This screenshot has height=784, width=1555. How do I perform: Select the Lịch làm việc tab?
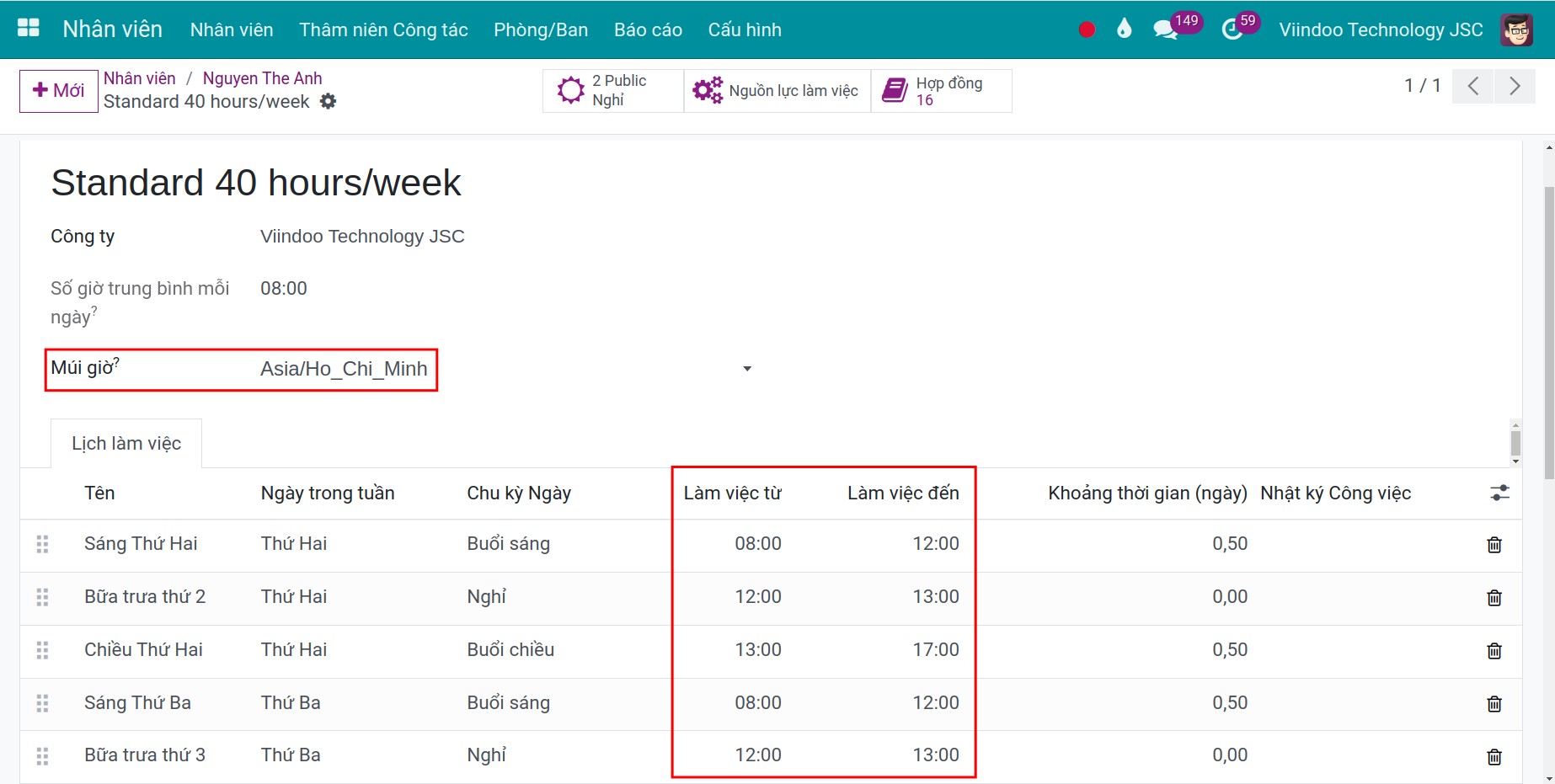click(126, 444)
